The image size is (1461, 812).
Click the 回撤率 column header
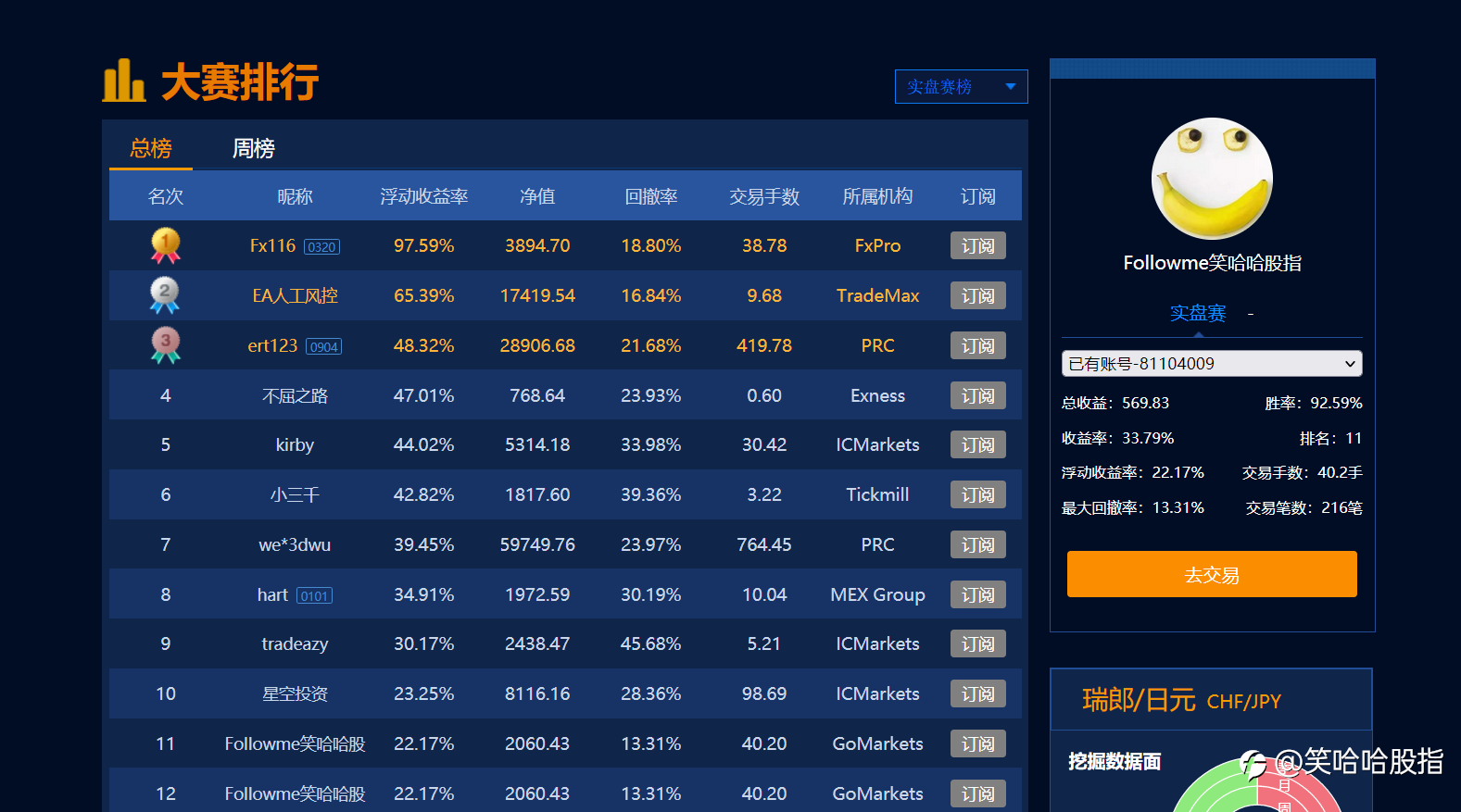tap(651, 196)
